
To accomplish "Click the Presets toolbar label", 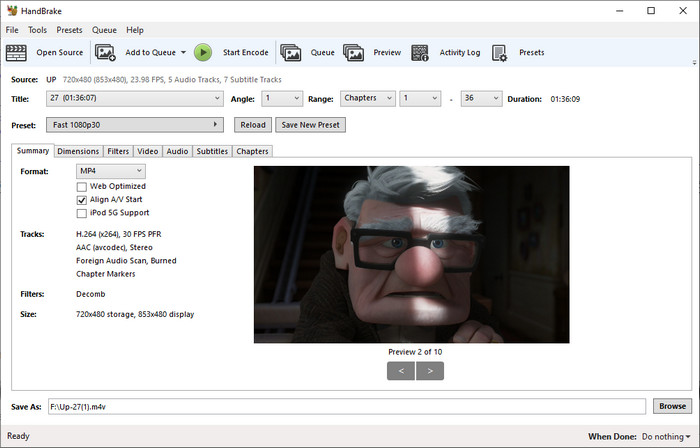I will [x=532, y=53].
